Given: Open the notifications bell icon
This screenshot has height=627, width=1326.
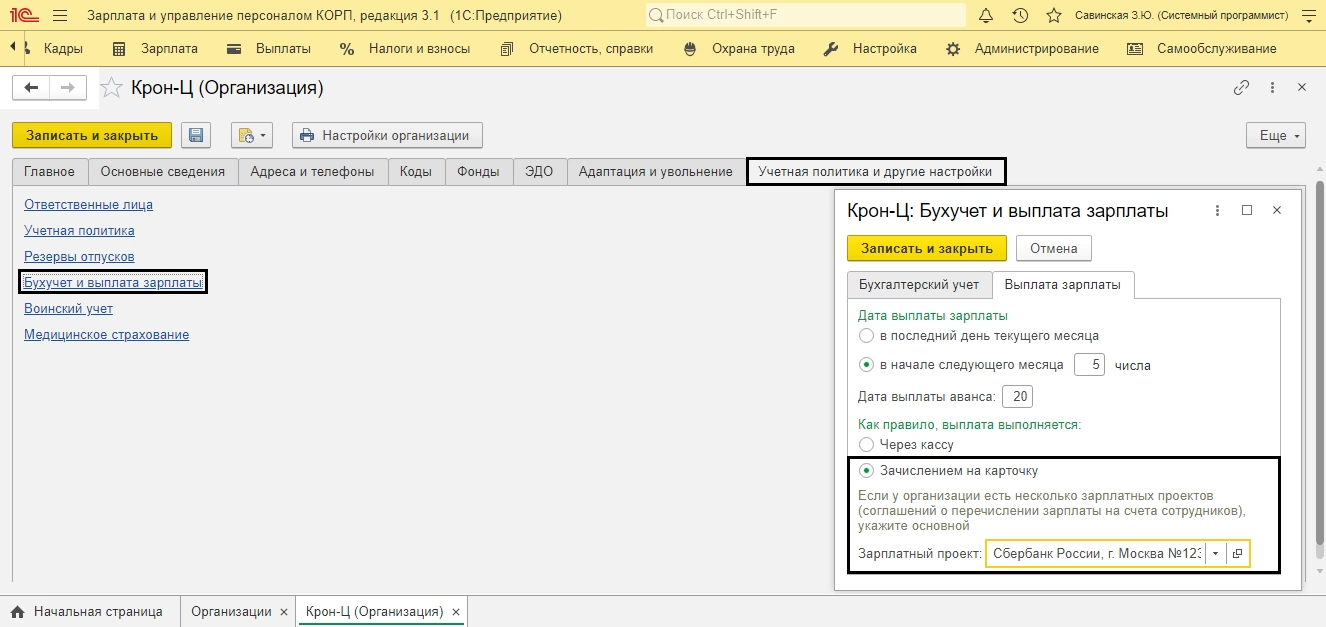Looking at the screenshot, I should pos(986,16).
